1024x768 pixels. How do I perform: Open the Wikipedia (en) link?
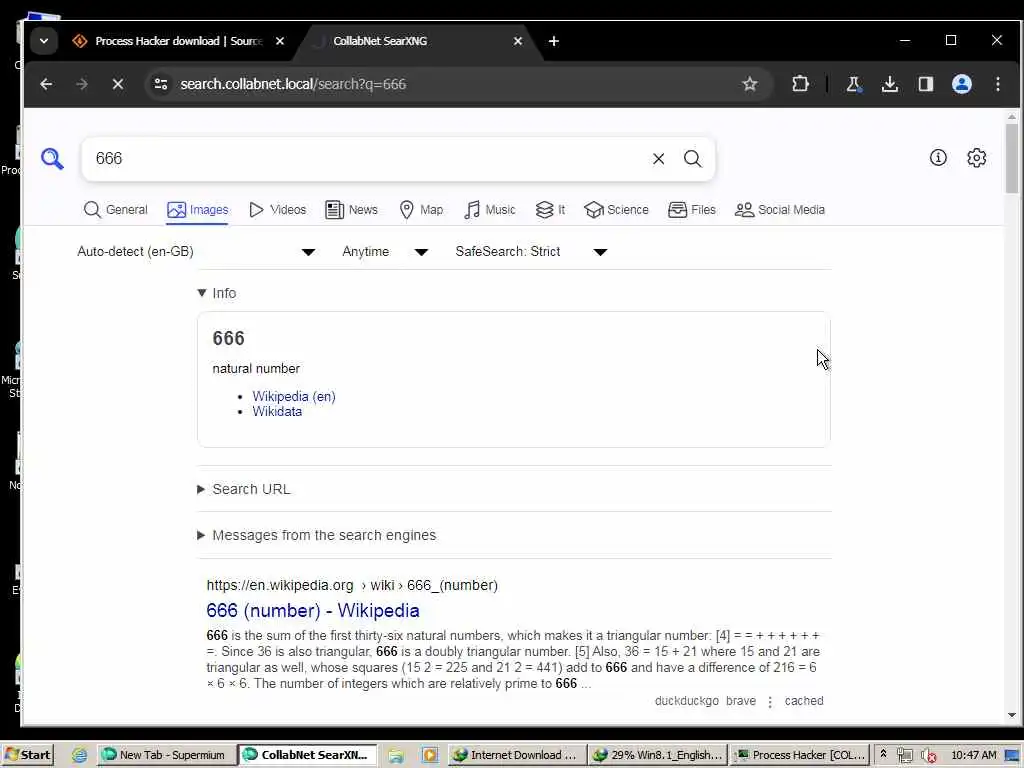pyautogui.click(x=294, y=396)
